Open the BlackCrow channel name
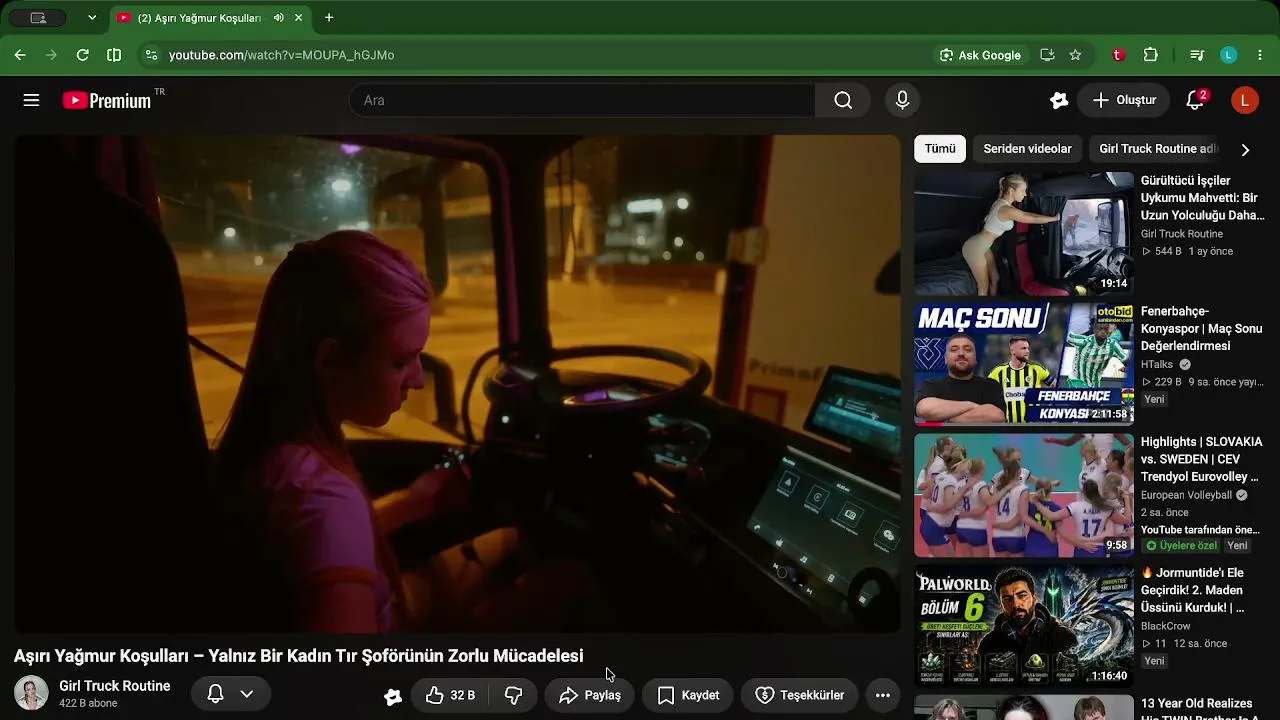Image resolution: width=1280 pixels, height=720 pixels. (x=1165, y=626)
